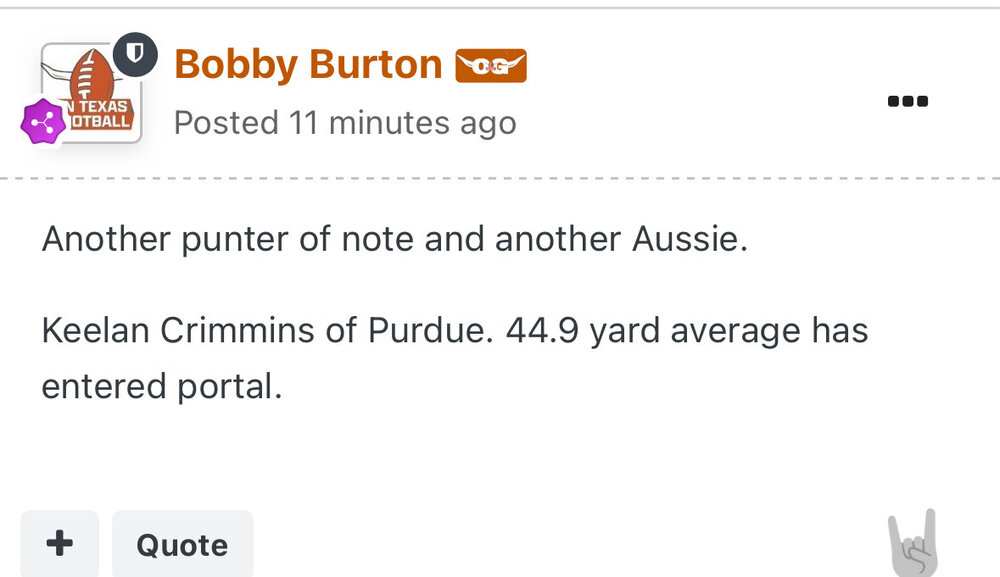Click the moderator shield badge on avatar
1000x577 pixels.
(x=136, y=54)
